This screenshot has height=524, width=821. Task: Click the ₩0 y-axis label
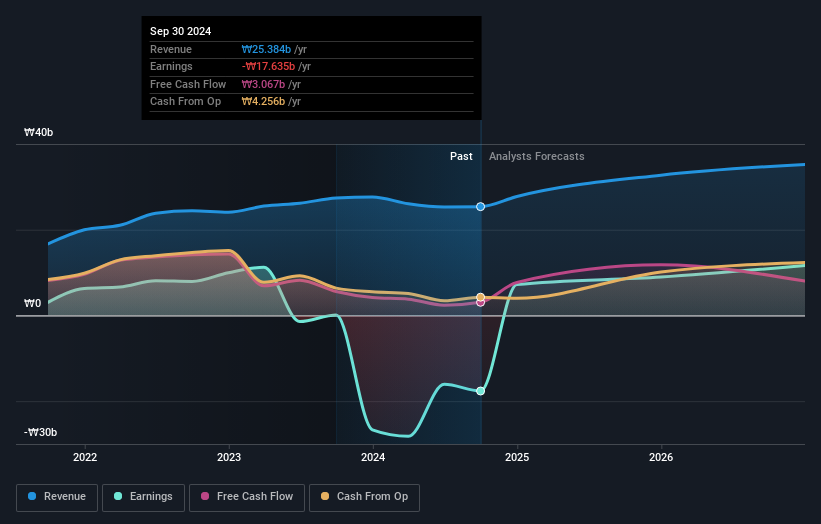pos(32,304)
